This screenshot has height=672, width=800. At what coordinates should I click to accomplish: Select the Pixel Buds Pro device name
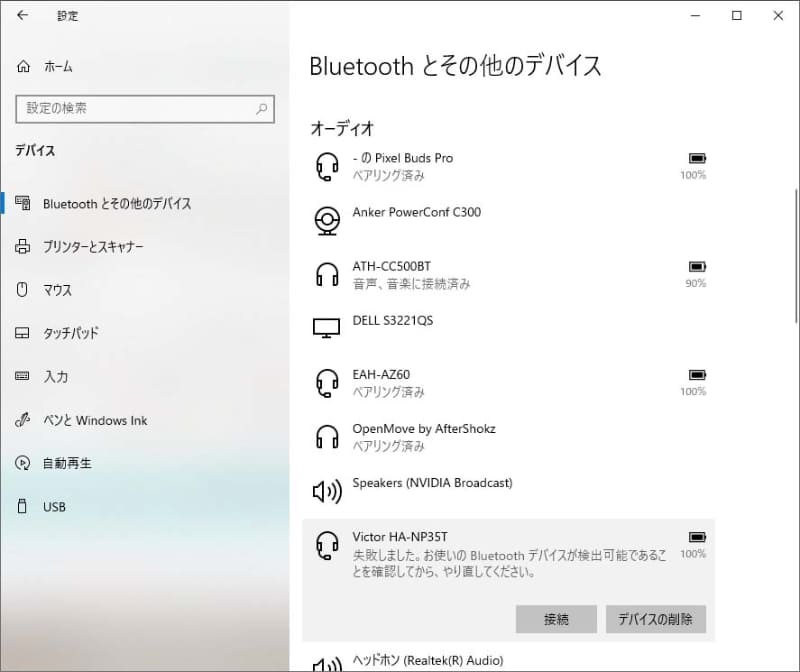[x=403, y=158]
